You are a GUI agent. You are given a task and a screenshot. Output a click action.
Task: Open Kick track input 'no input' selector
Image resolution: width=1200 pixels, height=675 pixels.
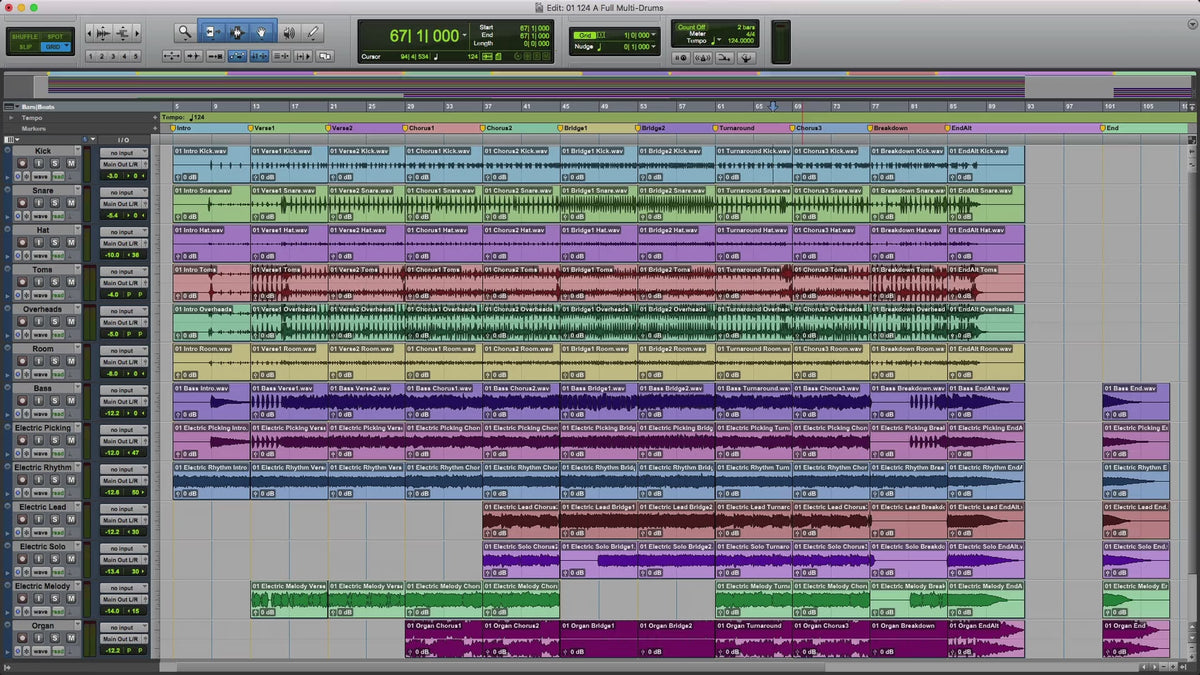pos(123,153)
